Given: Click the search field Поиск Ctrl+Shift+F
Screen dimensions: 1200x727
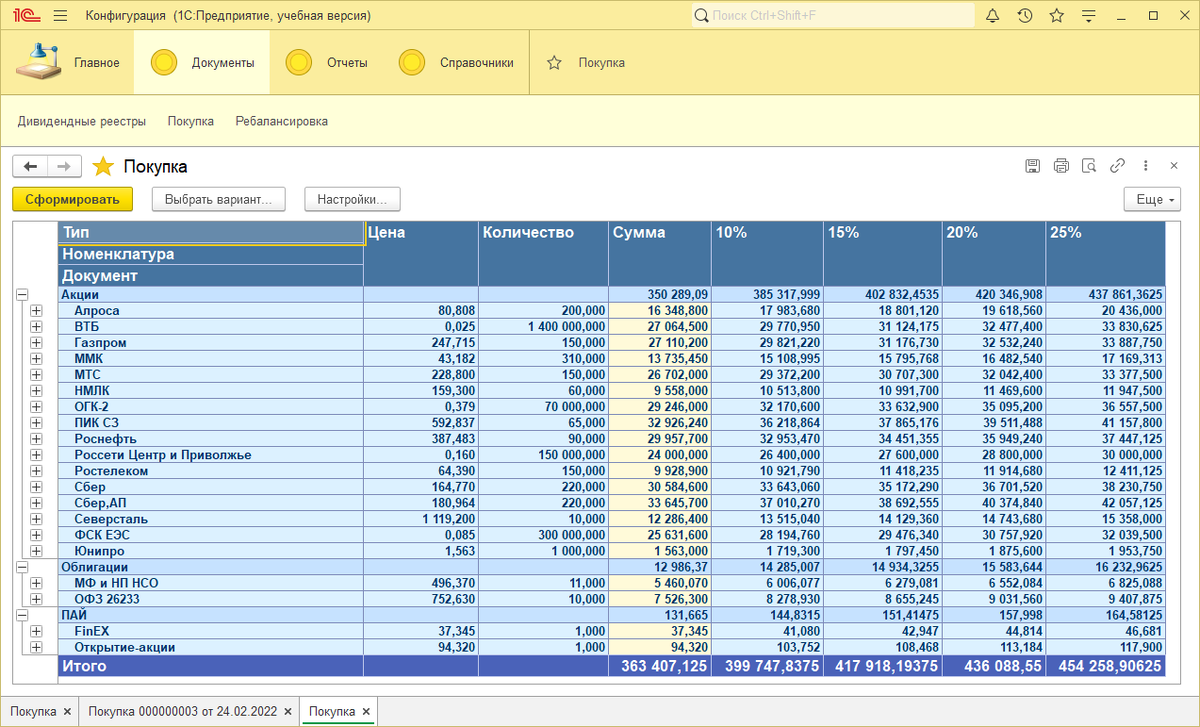Looking at the screenshot, I should [x=833, y=16].
